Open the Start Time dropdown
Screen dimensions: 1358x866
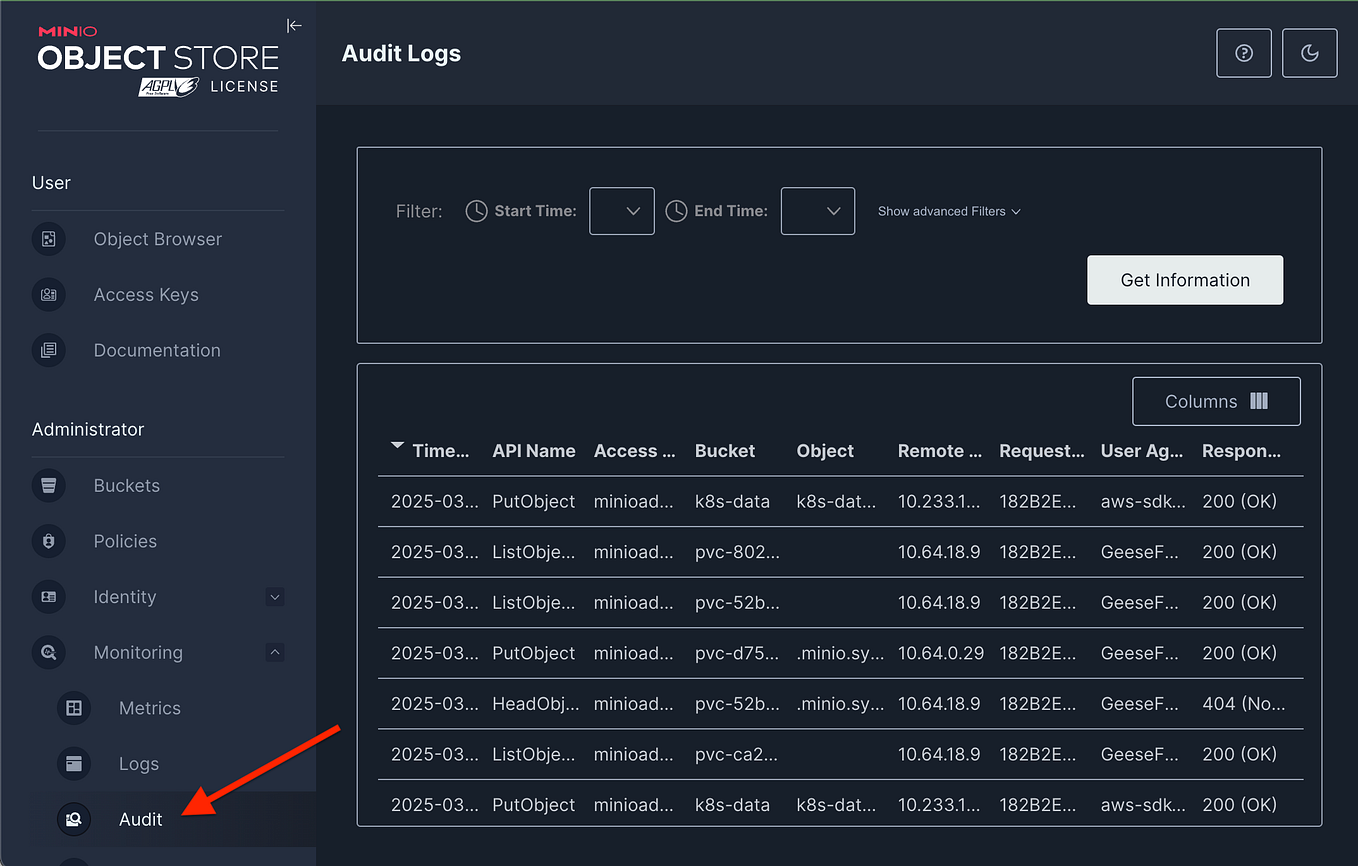coord(621,211)
